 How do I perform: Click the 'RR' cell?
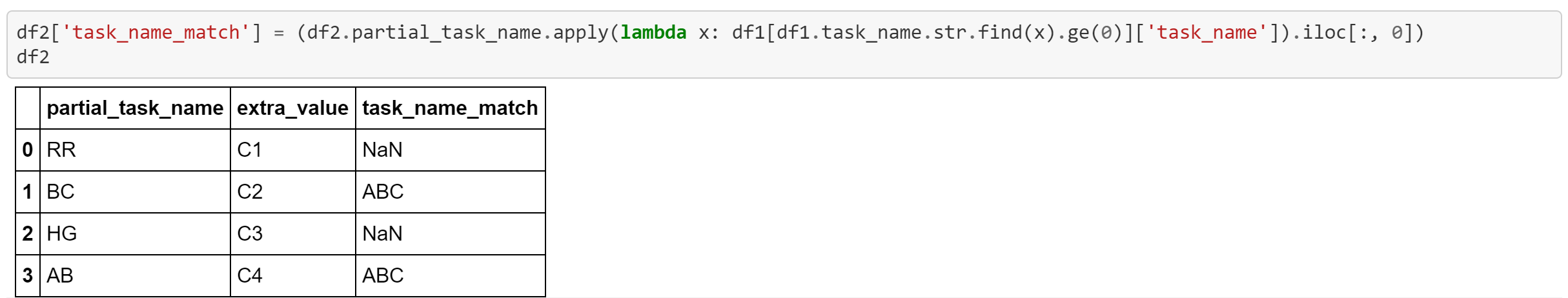pos(61,150)
